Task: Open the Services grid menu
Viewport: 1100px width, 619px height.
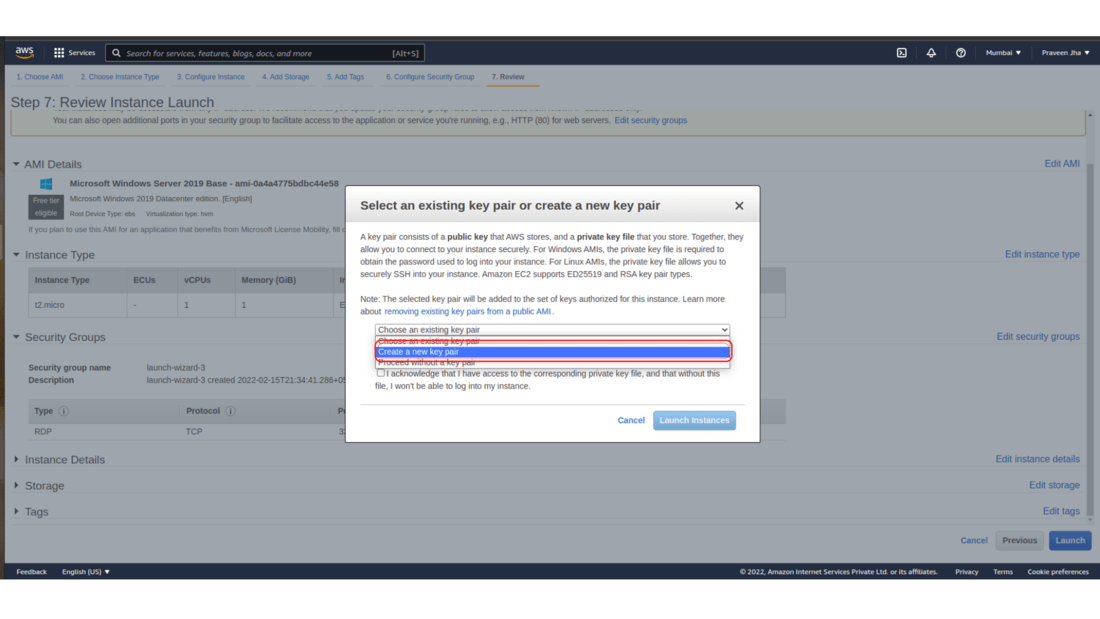Action: point(74,53)
